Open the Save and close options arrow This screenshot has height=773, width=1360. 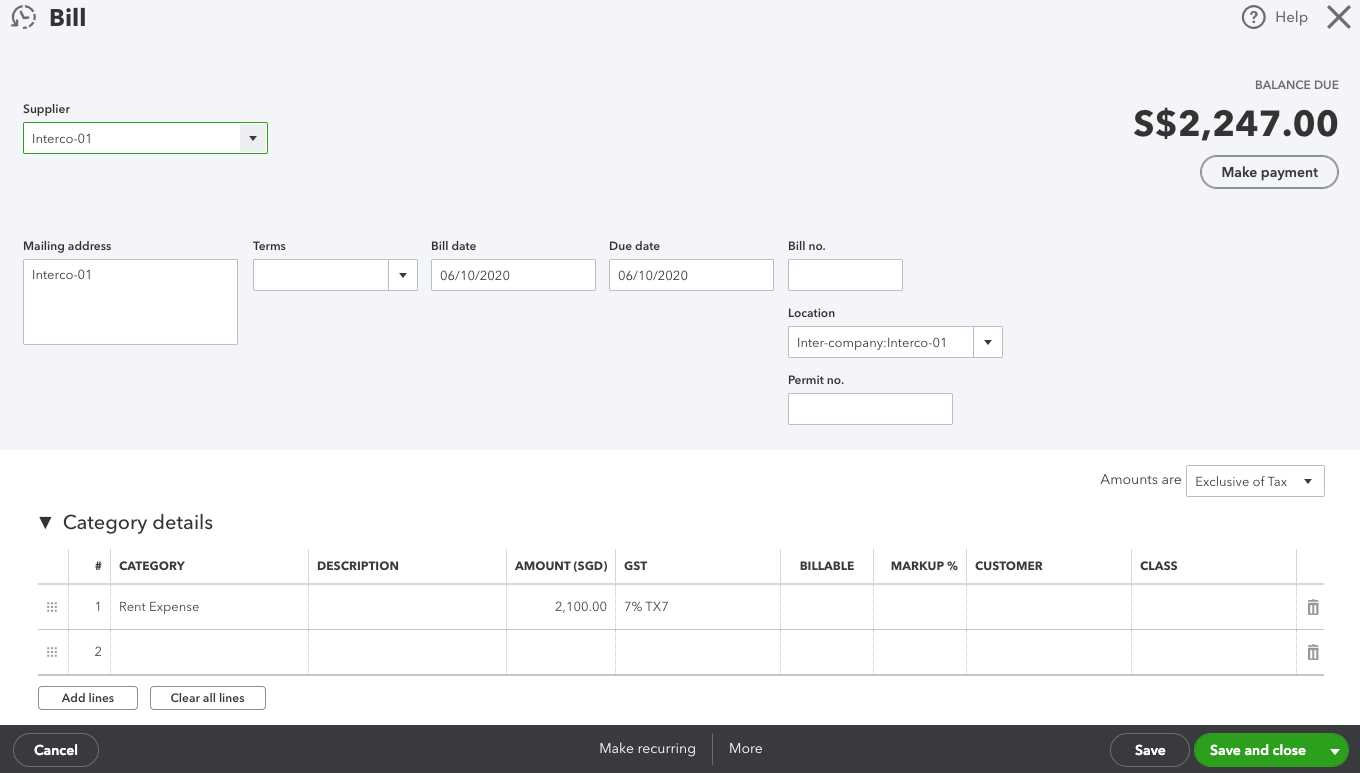(x=1334, y=750)
